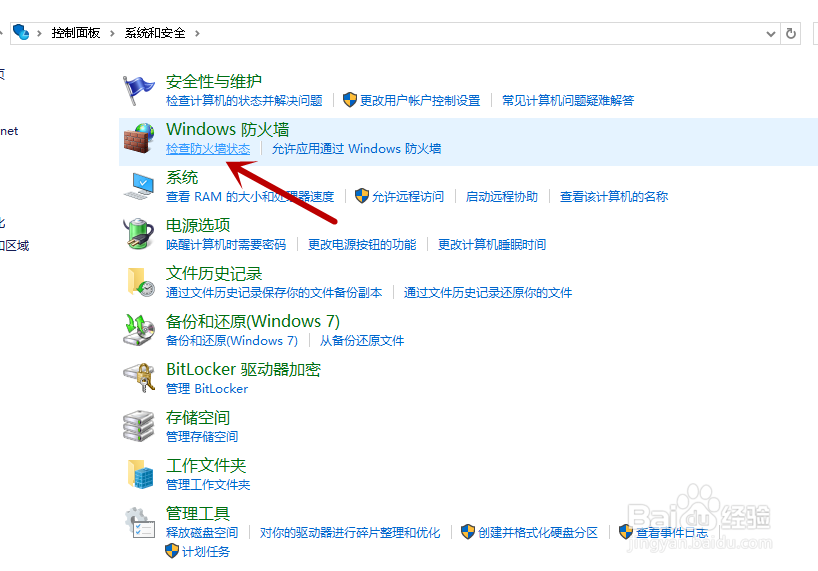
Task: Open 允许应用通过 Windows 防火墙 link
Action: [x=356, y=149]
